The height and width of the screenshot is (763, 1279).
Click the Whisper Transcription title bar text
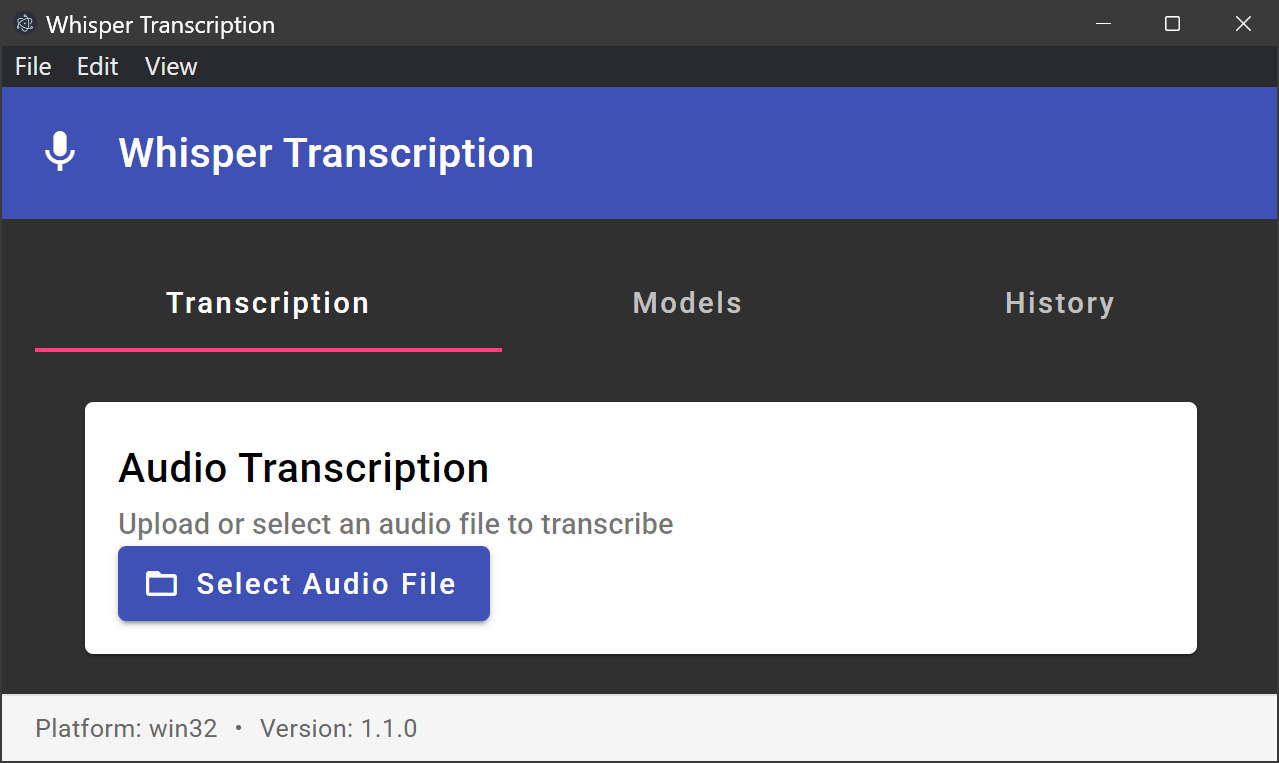(x=160, y=25)
